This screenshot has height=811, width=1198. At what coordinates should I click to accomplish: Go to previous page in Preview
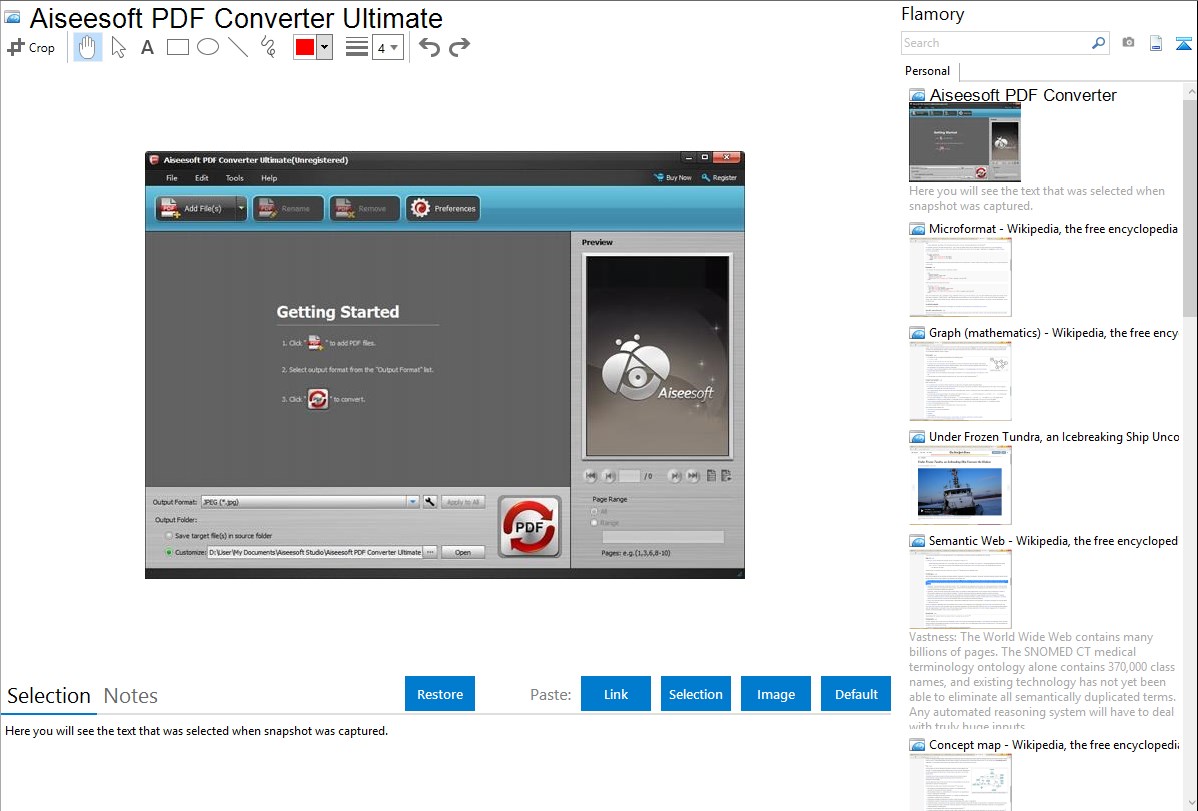[x=609, y=475]
